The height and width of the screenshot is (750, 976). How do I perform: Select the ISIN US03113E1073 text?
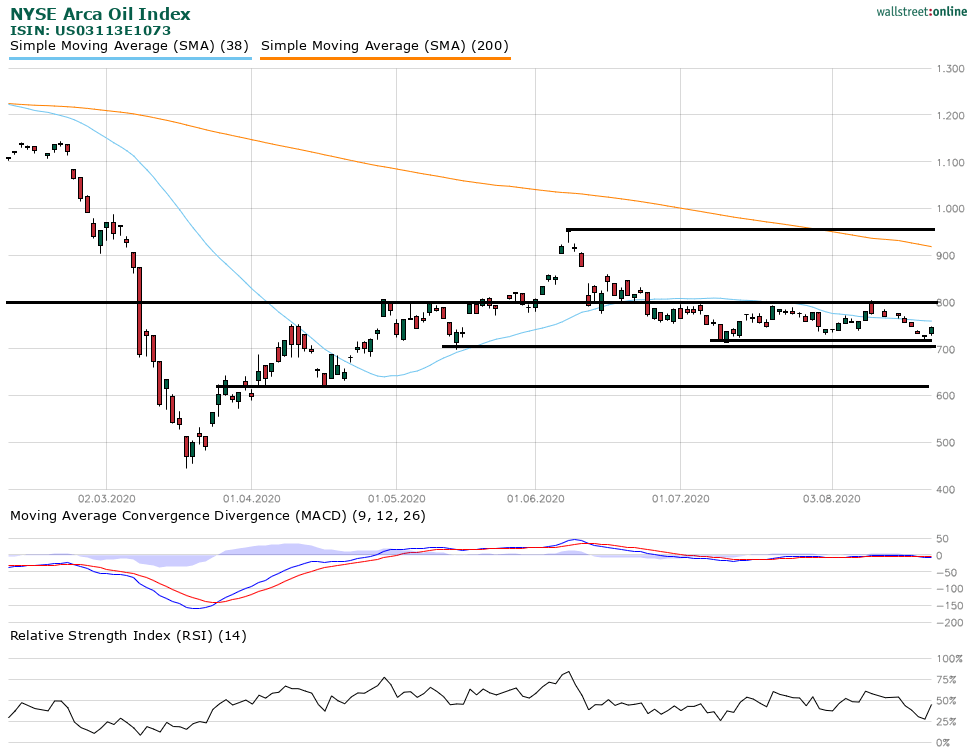[90, 31]
